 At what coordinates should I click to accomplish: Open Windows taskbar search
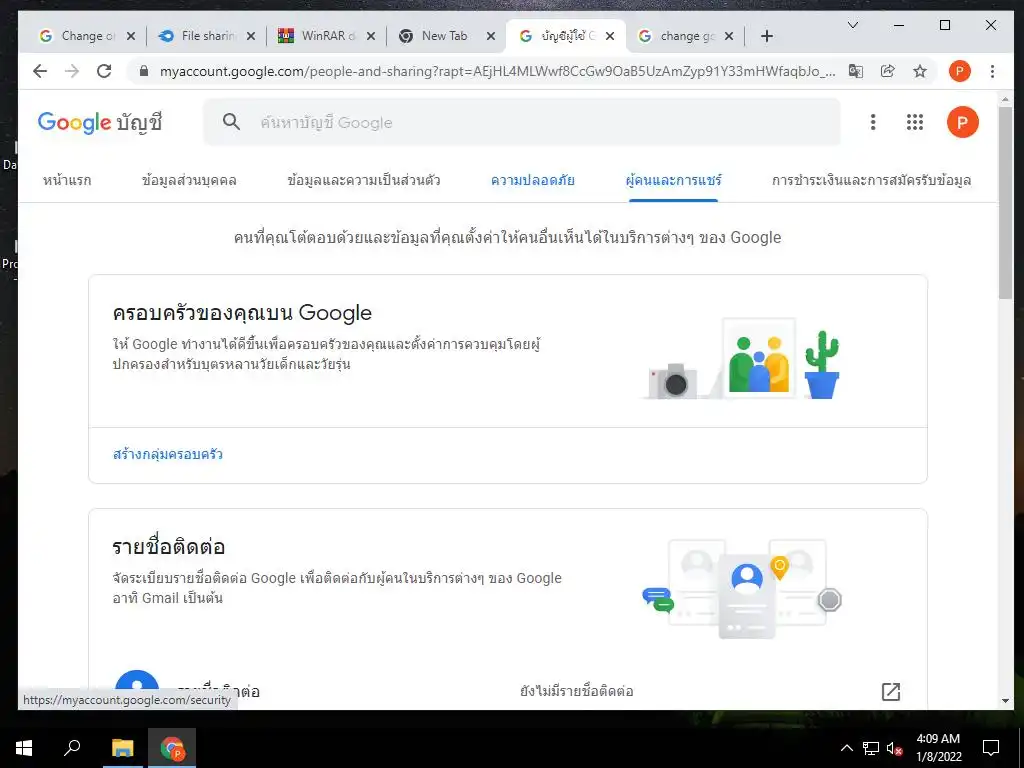click(72, 748)
